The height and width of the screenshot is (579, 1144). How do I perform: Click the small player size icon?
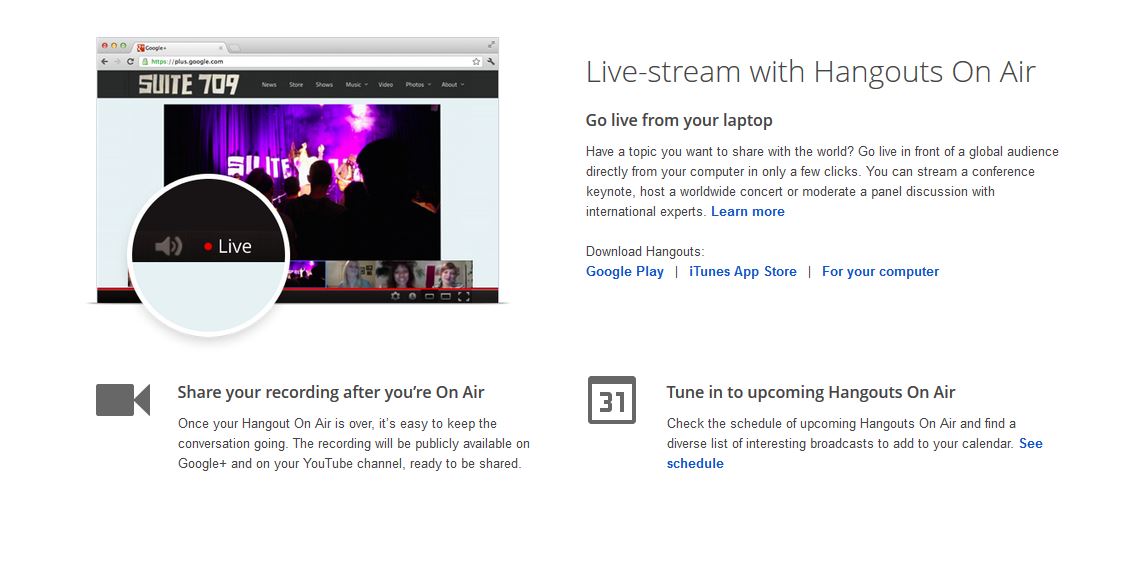click(429, 296)
